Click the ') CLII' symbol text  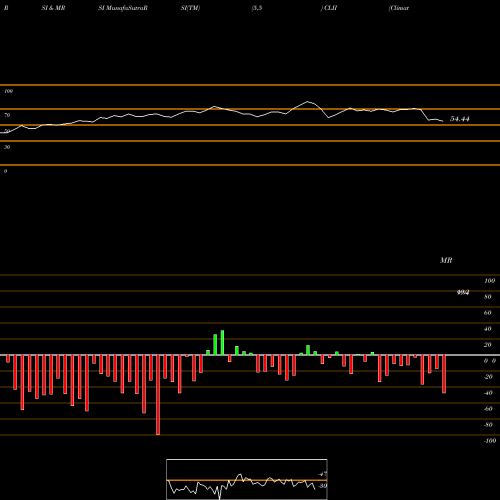[x=329, y=8]
